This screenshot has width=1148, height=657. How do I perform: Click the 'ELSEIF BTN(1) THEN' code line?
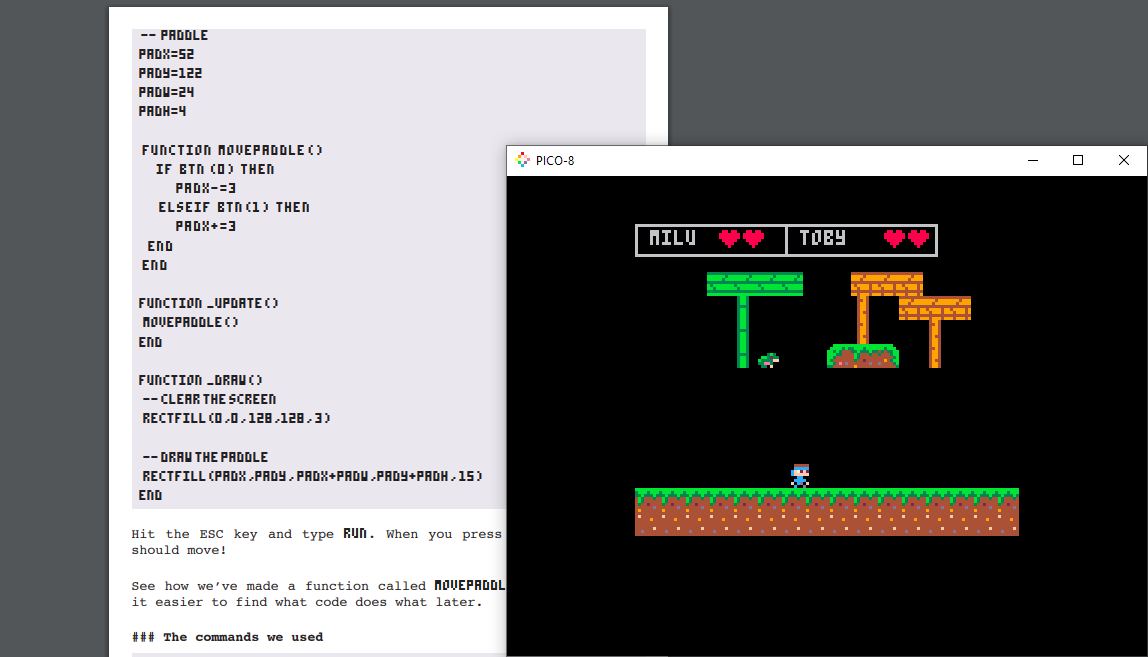[234, 207]
